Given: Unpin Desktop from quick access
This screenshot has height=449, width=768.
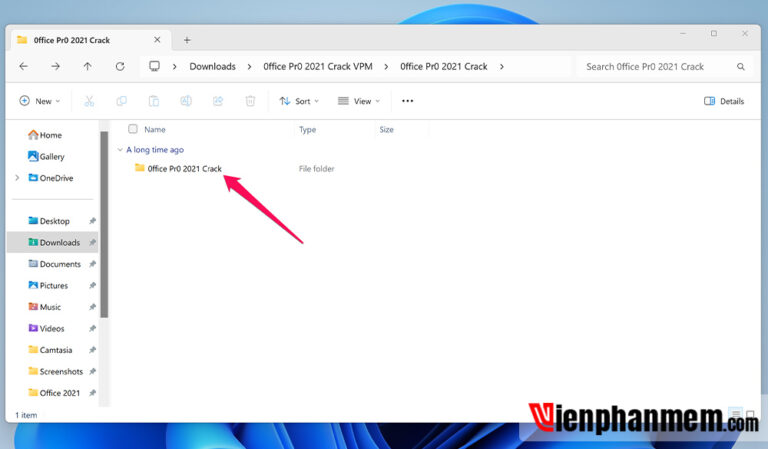Looking at the screenshot, I should pyautogui.click(x=92, y=221).
